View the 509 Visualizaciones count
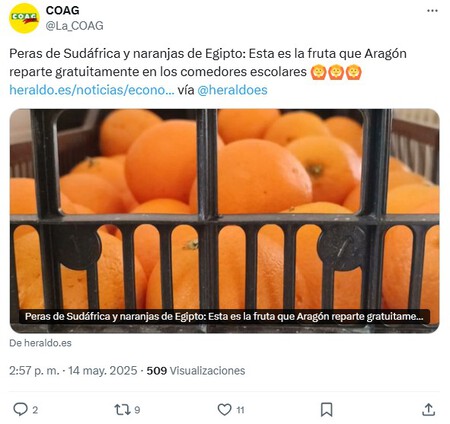 click(x=196, y=371)
